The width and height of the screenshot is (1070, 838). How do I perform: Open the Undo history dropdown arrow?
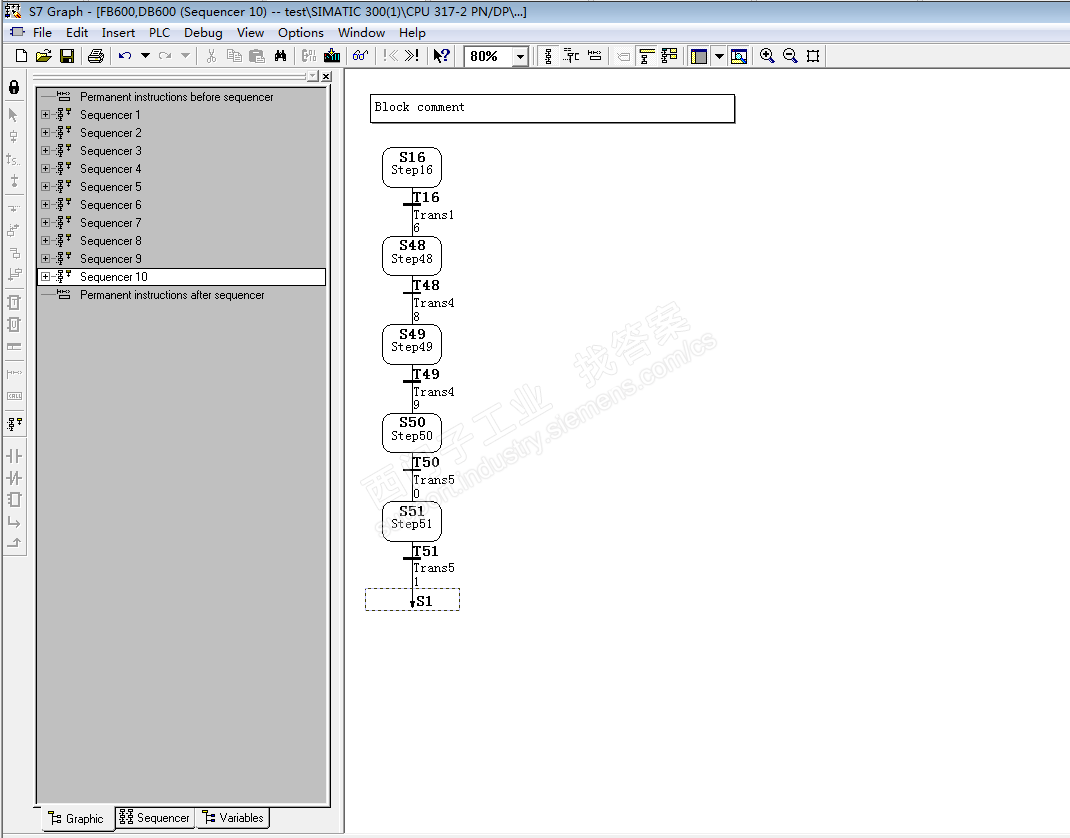coord(145,56)
